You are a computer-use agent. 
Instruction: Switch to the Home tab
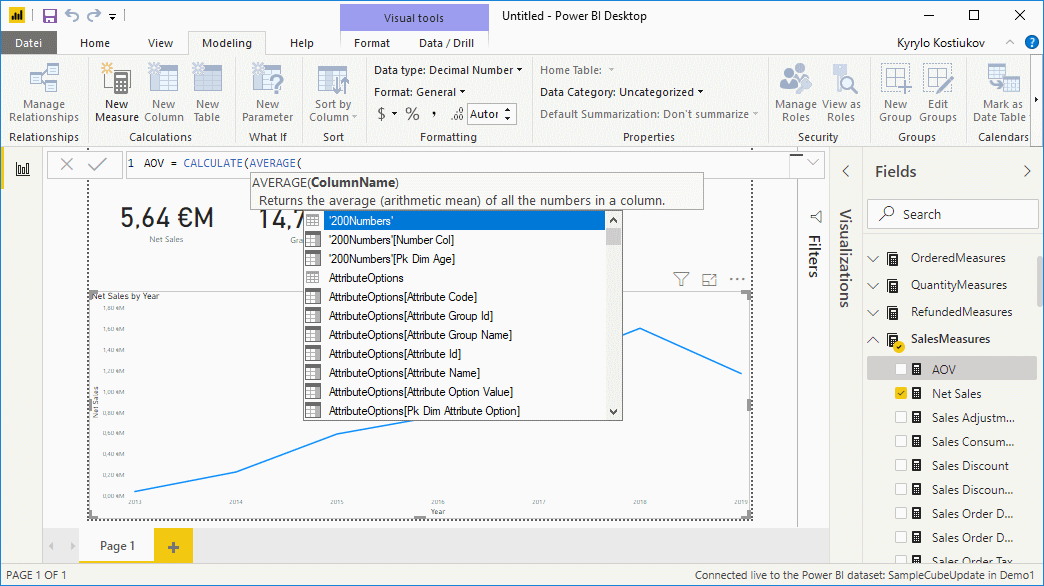95,43
